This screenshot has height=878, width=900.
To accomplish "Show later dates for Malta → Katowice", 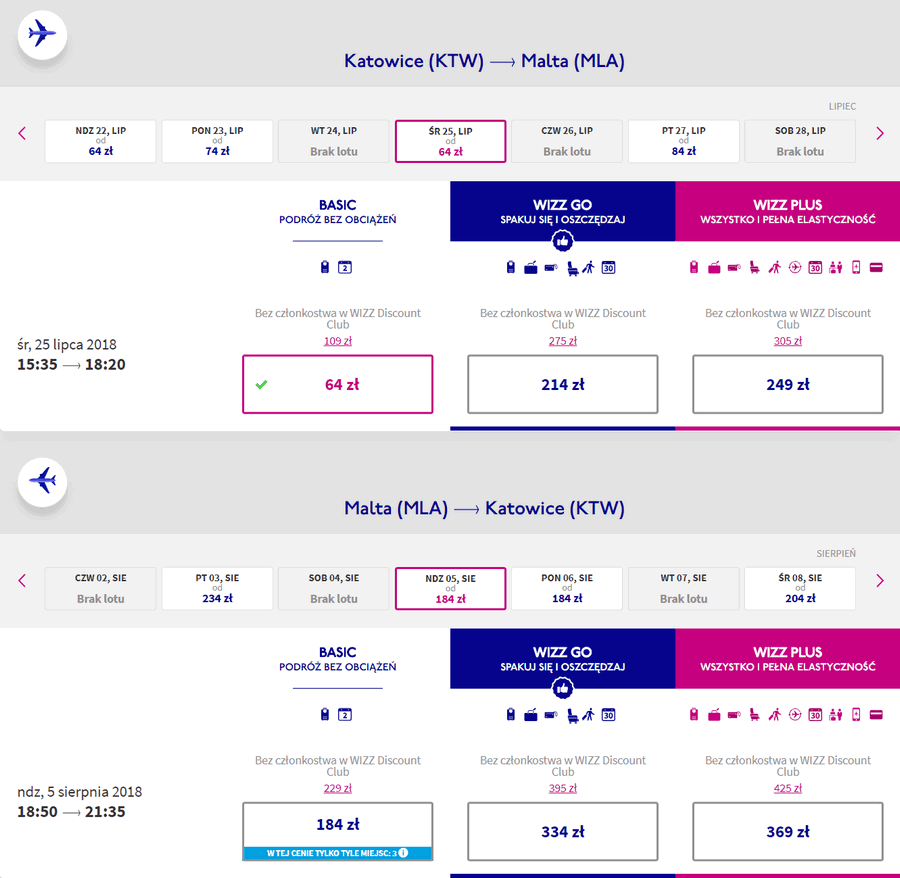I will tap(880, 580).
